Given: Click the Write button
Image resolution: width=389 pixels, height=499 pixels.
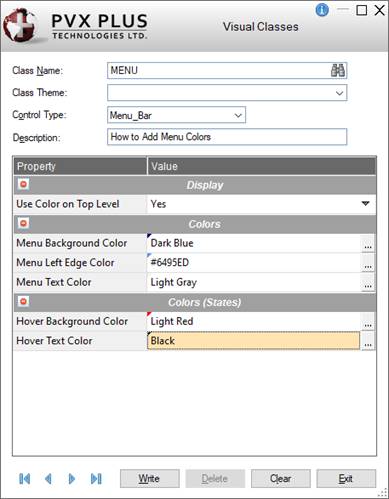Looking at the screenshot, I should [149, 479].
